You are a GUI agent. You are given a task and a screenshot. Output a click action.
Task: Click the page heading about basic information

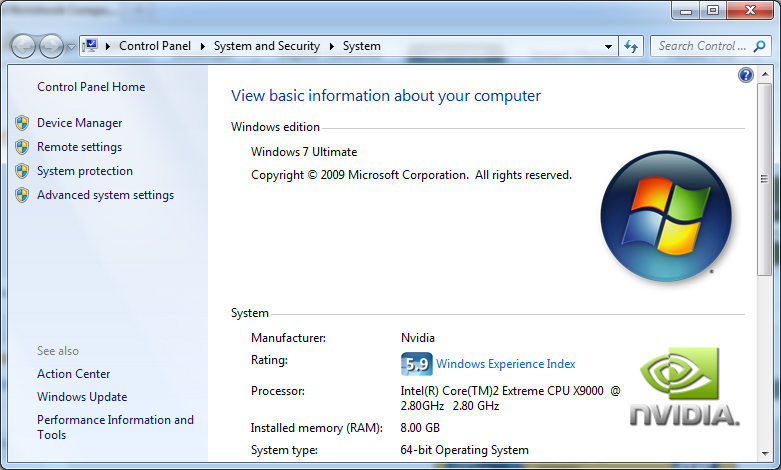click(386, 96)
